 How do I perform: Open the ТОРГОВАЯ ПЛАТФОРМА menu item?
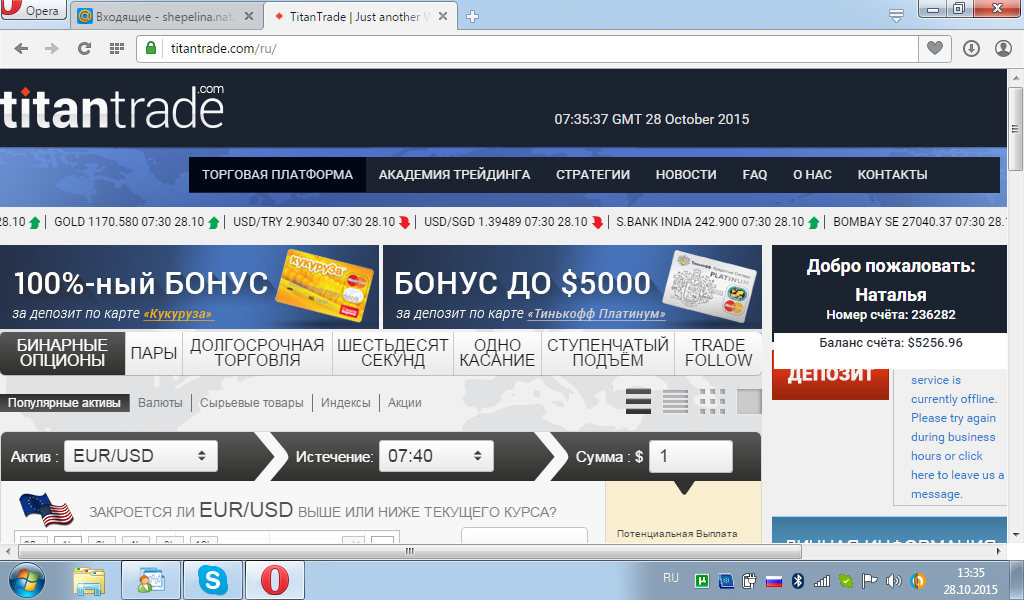277,174
